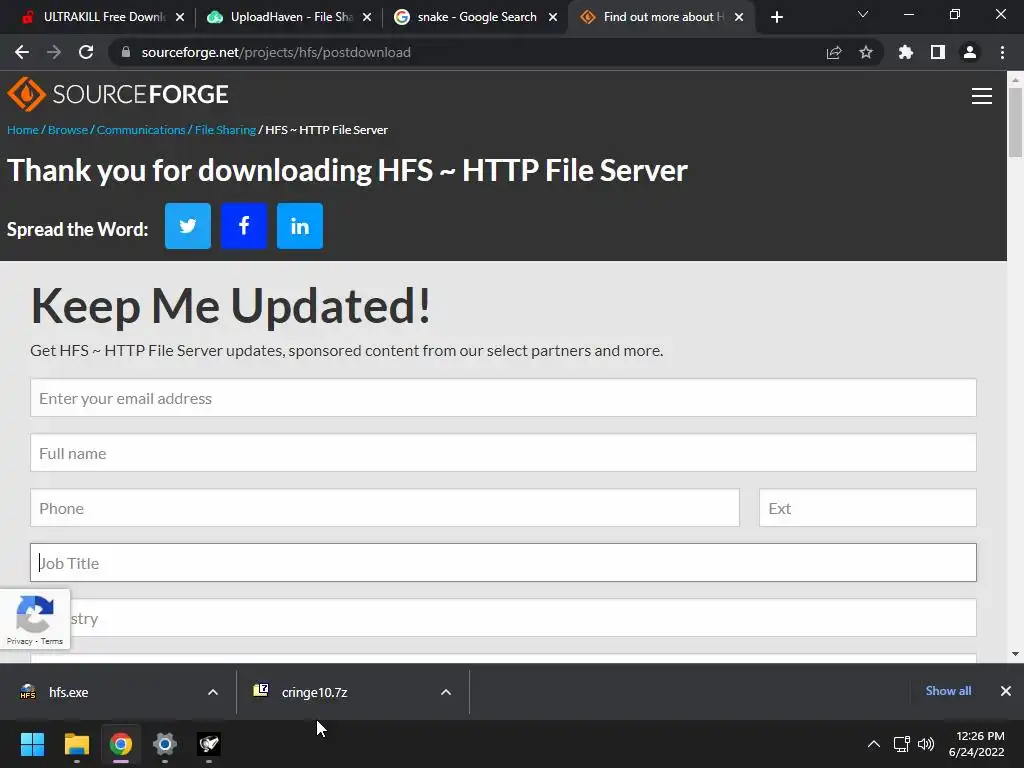Click the Full name field

(x=503, y=453)
